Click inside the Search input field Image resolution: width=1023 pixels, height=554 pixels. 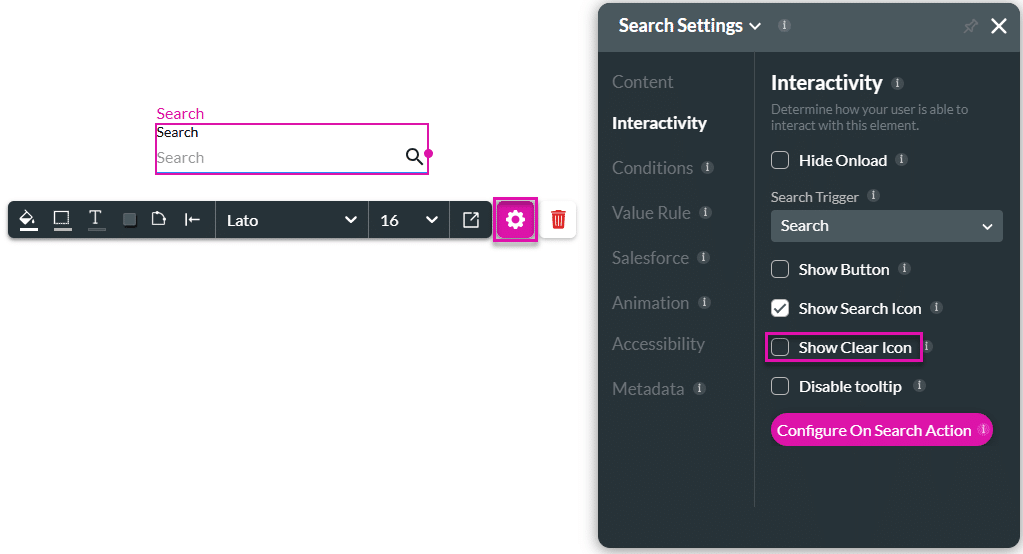pos(275,158)
